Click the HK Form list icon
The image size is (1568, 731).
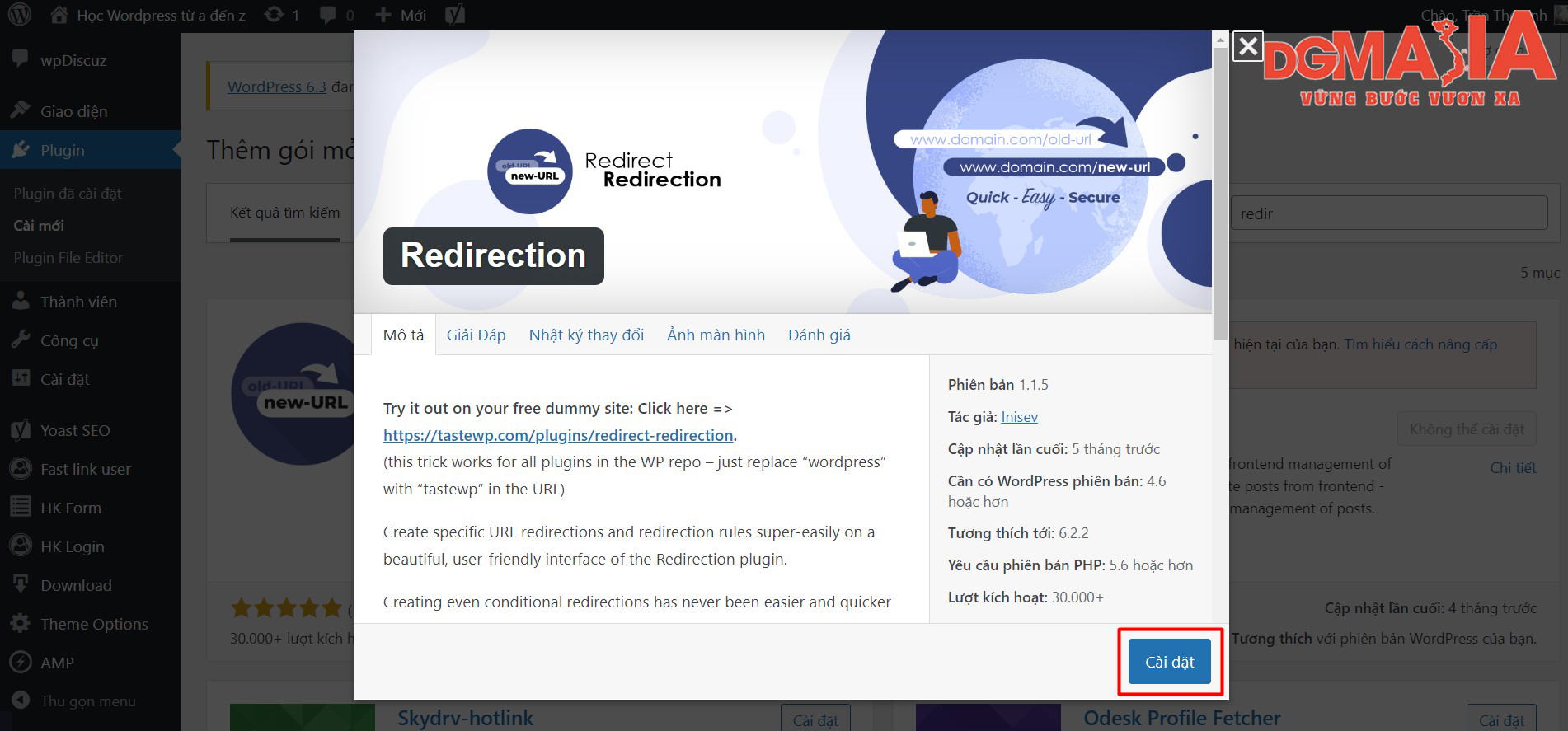click(21, 507)
